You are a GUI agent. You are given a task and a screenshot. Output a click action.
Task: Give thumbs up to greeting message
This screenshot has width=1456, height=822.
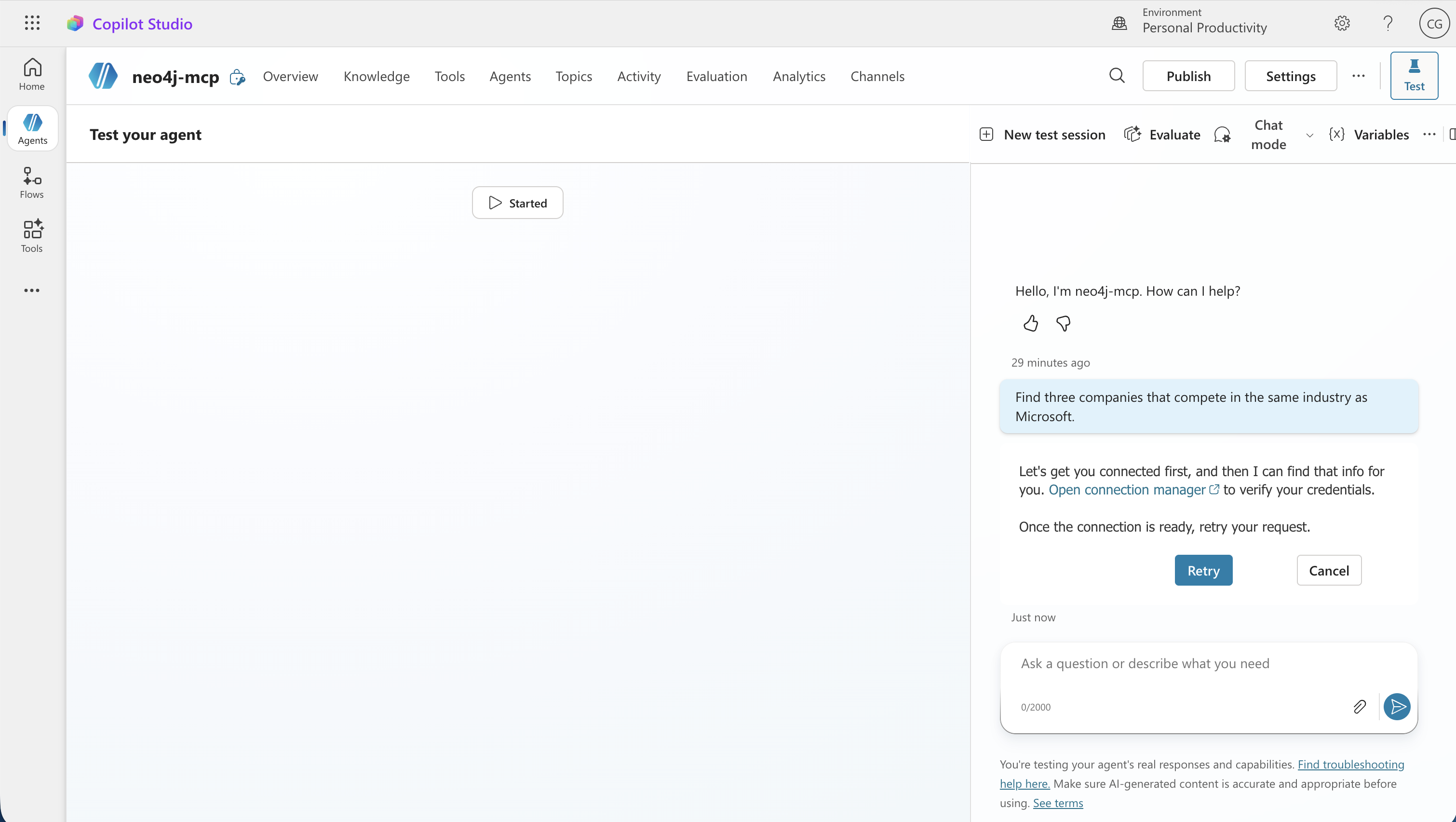1030,324
